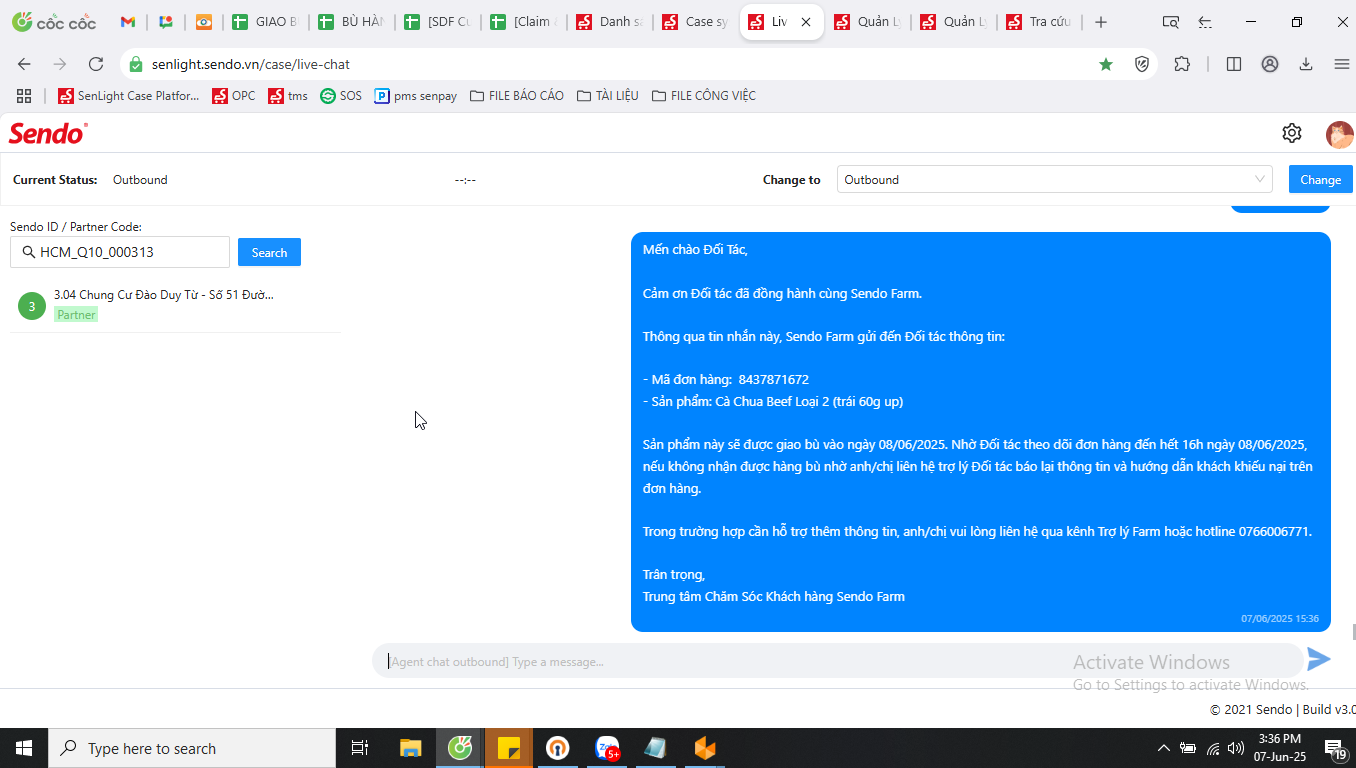This screenshot has height=768, width=1356.
Task: Send the message with the paper plane icon
Action: (x=1319, y=659)
